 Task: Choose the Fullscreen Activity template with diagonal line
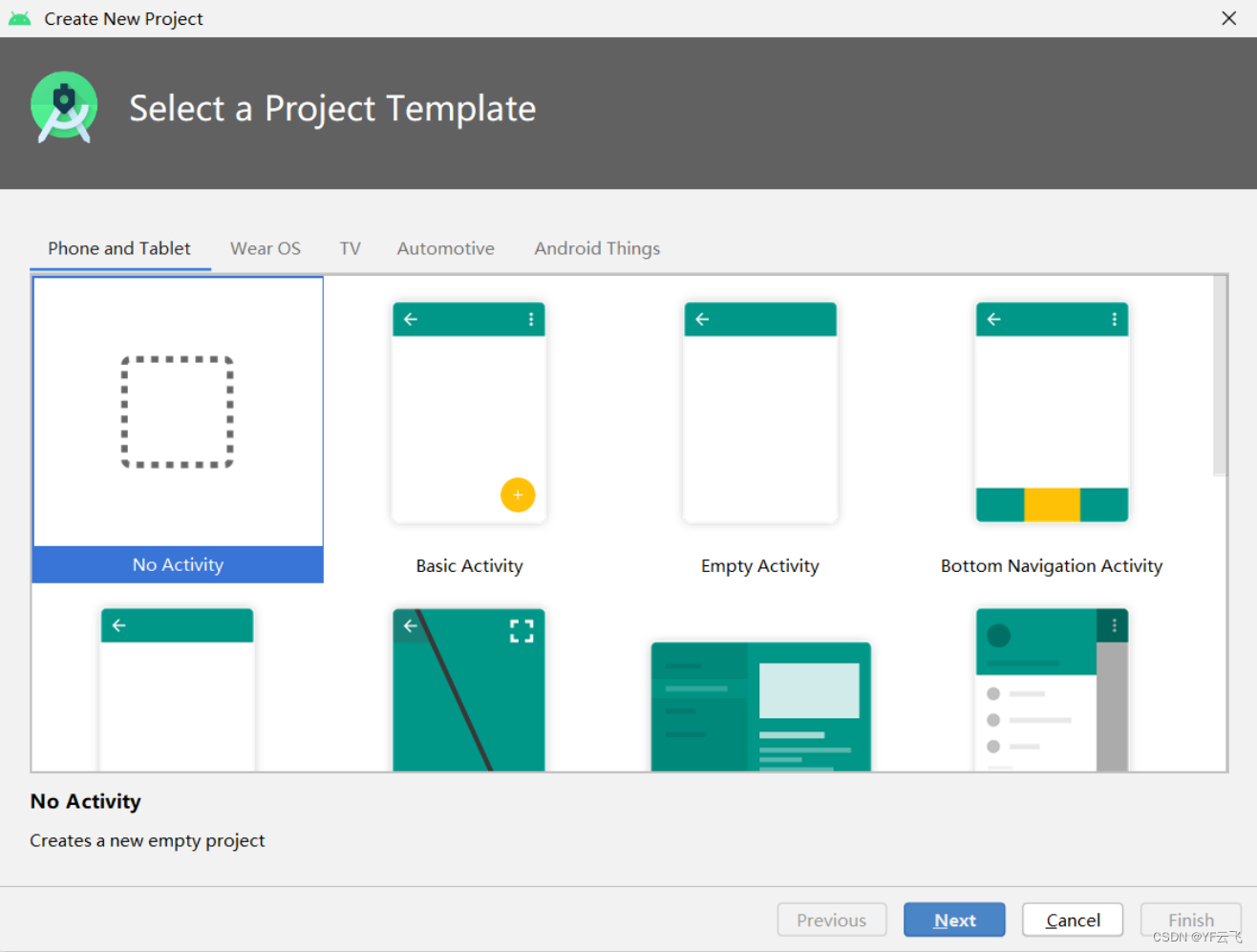tap(469, 689)
